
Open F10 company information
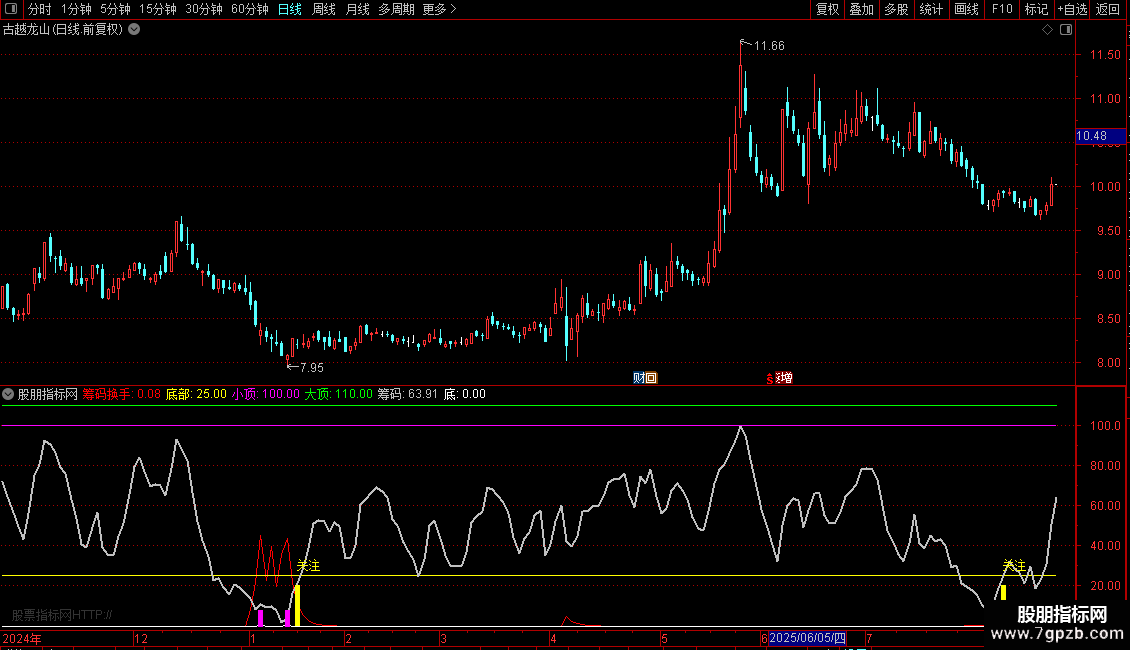1002,9
